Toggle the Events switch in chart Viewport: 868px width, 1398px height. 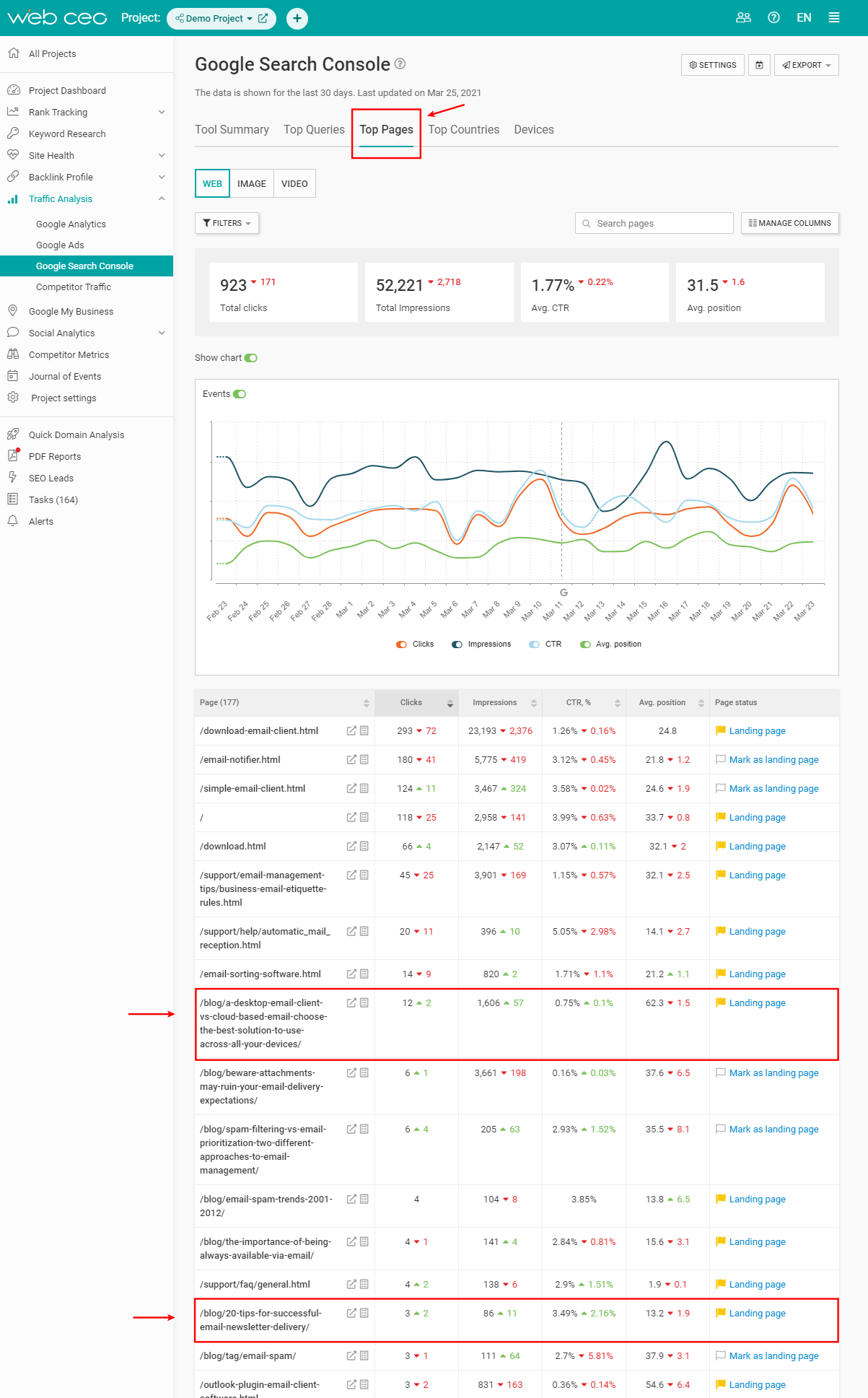pyautogui.click(x=240, y=394)
